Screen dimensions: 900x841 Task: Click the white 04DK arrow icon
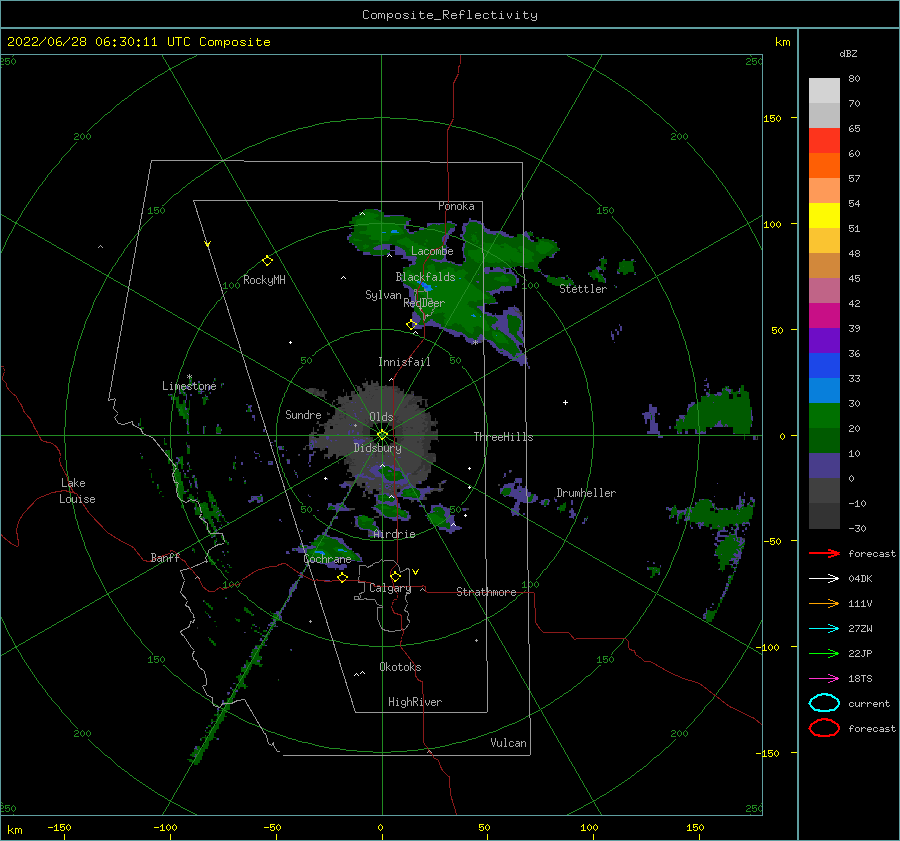(824, 578)
